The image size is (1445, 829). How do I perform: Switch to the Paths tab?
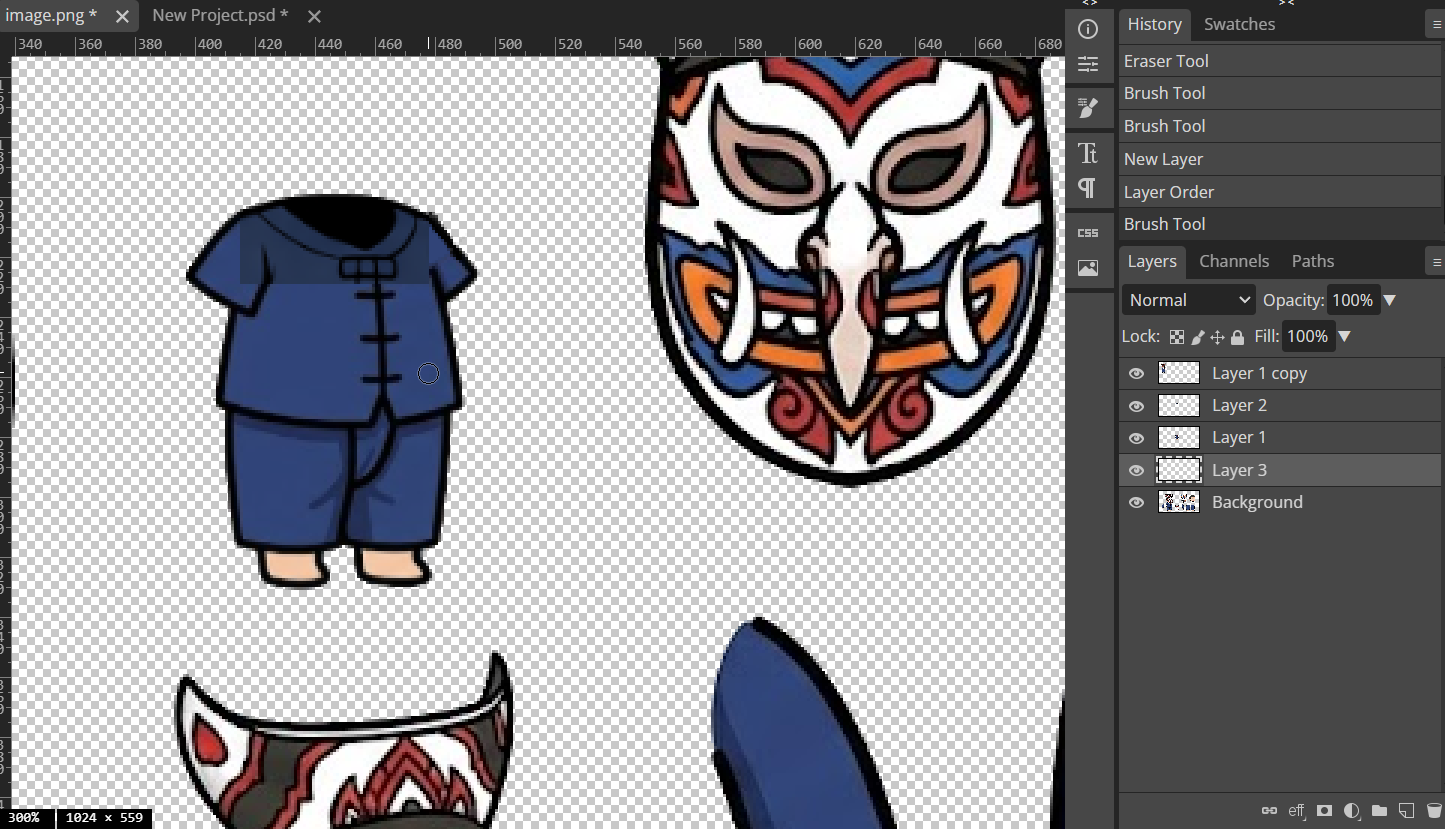click(x=1313, y=261)
